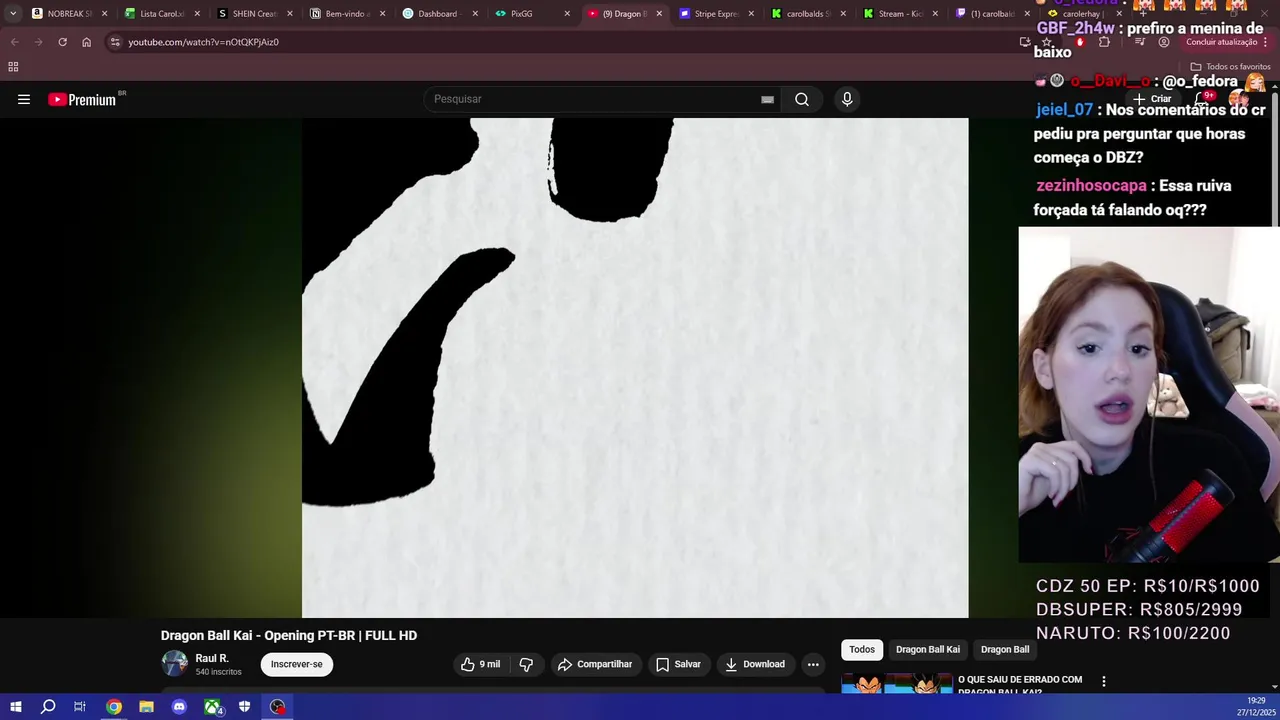Switch to the PixGG tab

click(531, 14)
